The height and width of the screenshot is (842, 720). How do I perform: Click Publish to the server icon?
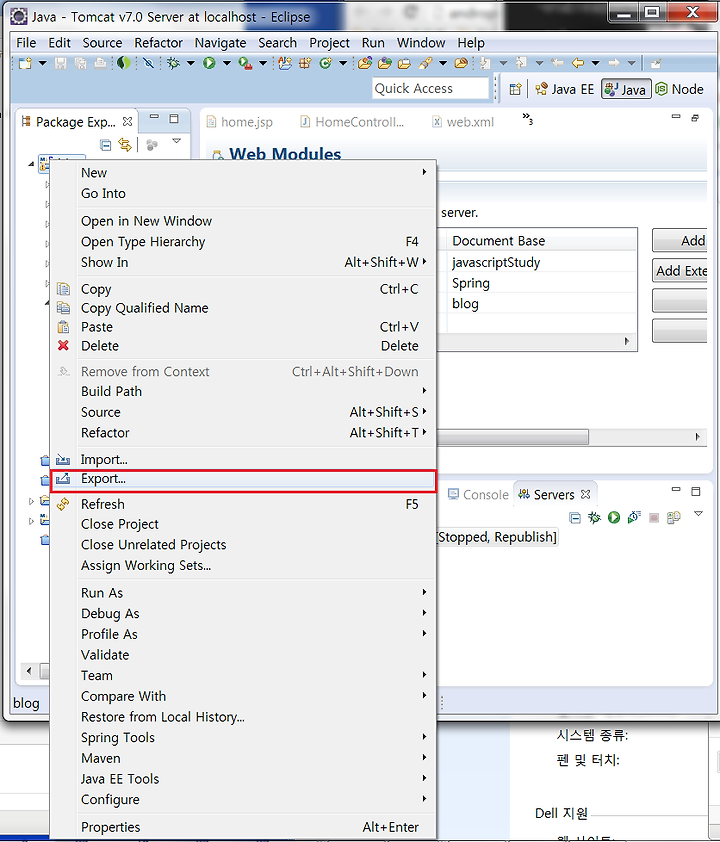pyautogui.click(x=674, y=518)
